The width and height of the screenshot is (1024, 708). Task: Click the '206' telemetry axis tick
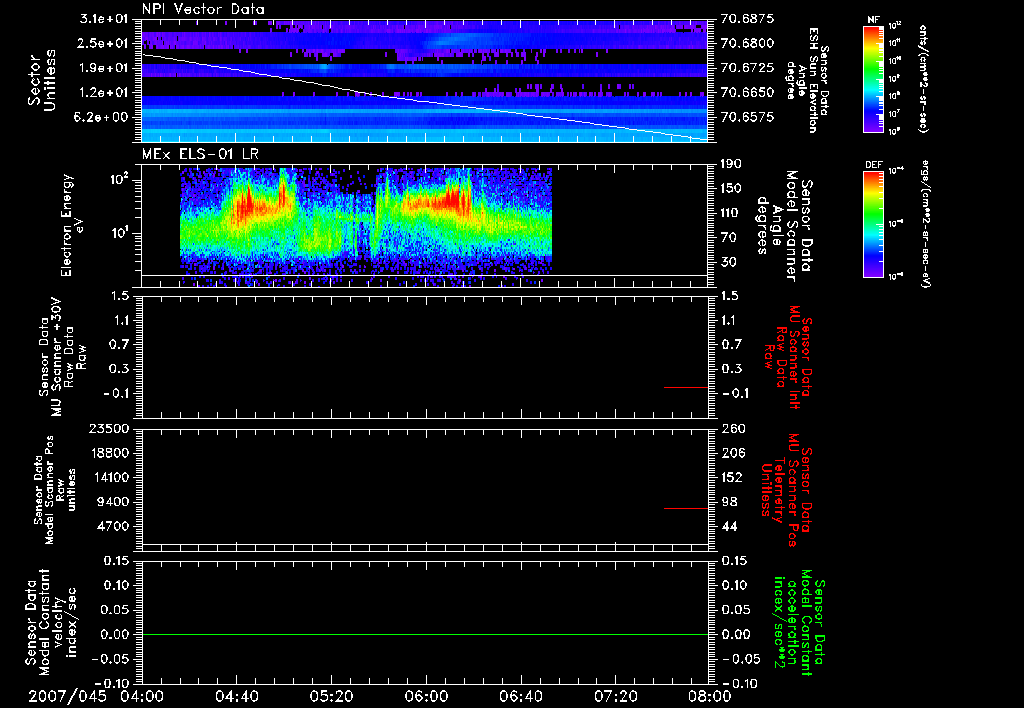click(x=731, y=453)
